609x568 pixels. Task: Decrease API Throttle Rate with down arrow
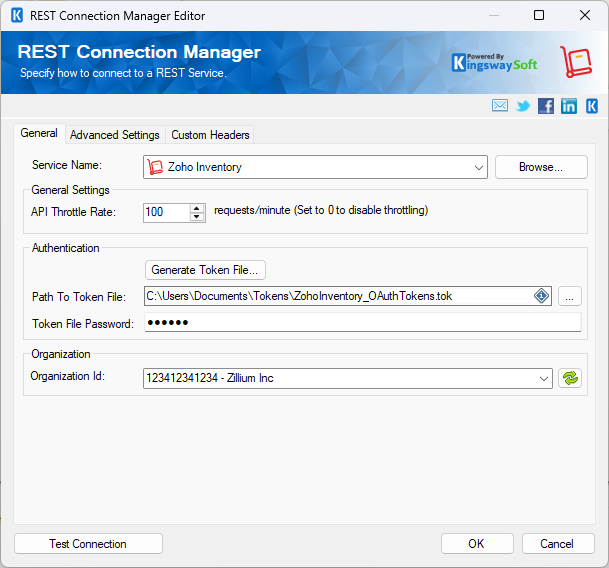pos(197,217)
